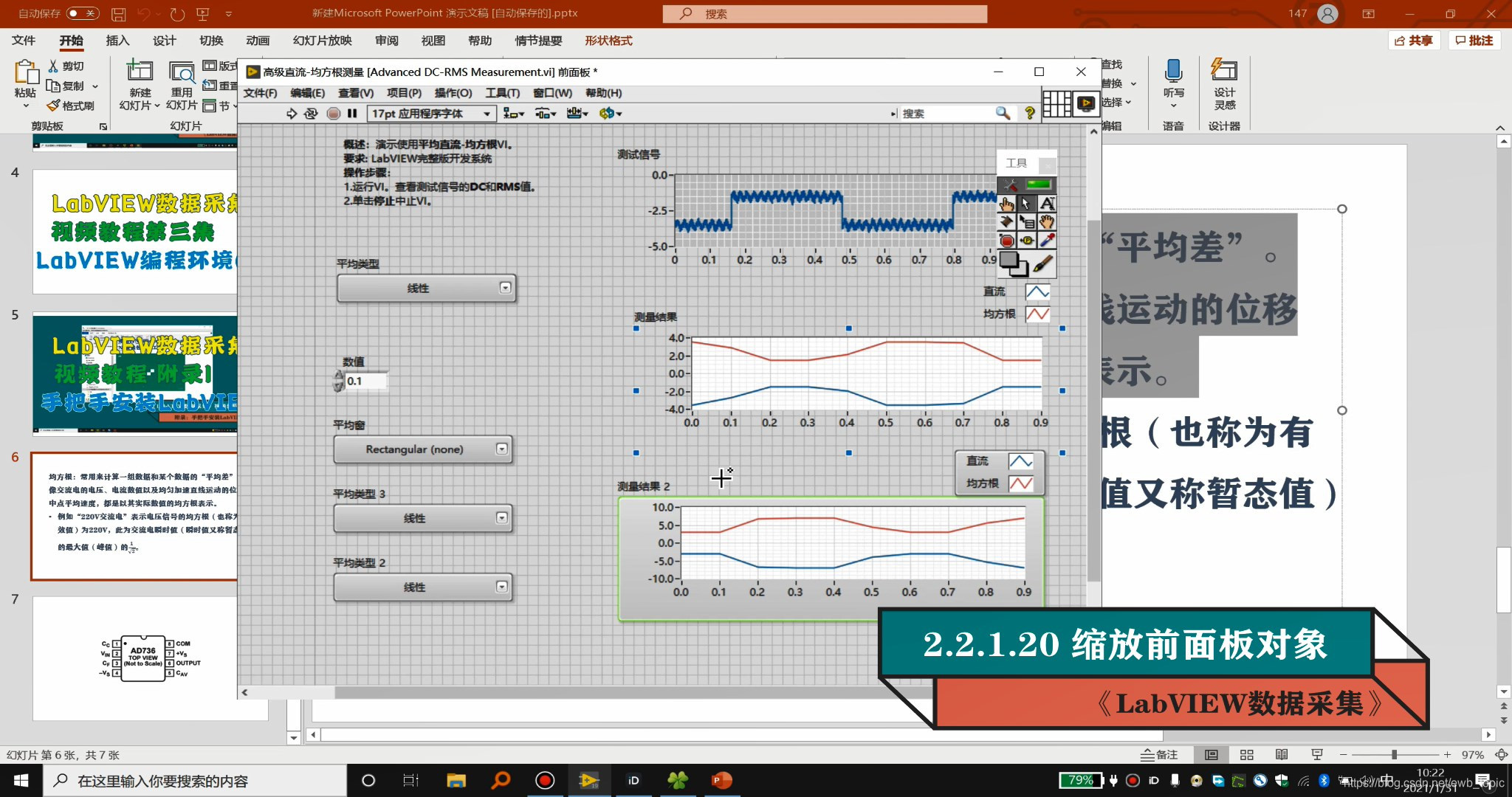This screenshot has height=797, width=1512.
Task: Click the 均方根 plot swatch in lower legend
Action: tap(1021, 483)
